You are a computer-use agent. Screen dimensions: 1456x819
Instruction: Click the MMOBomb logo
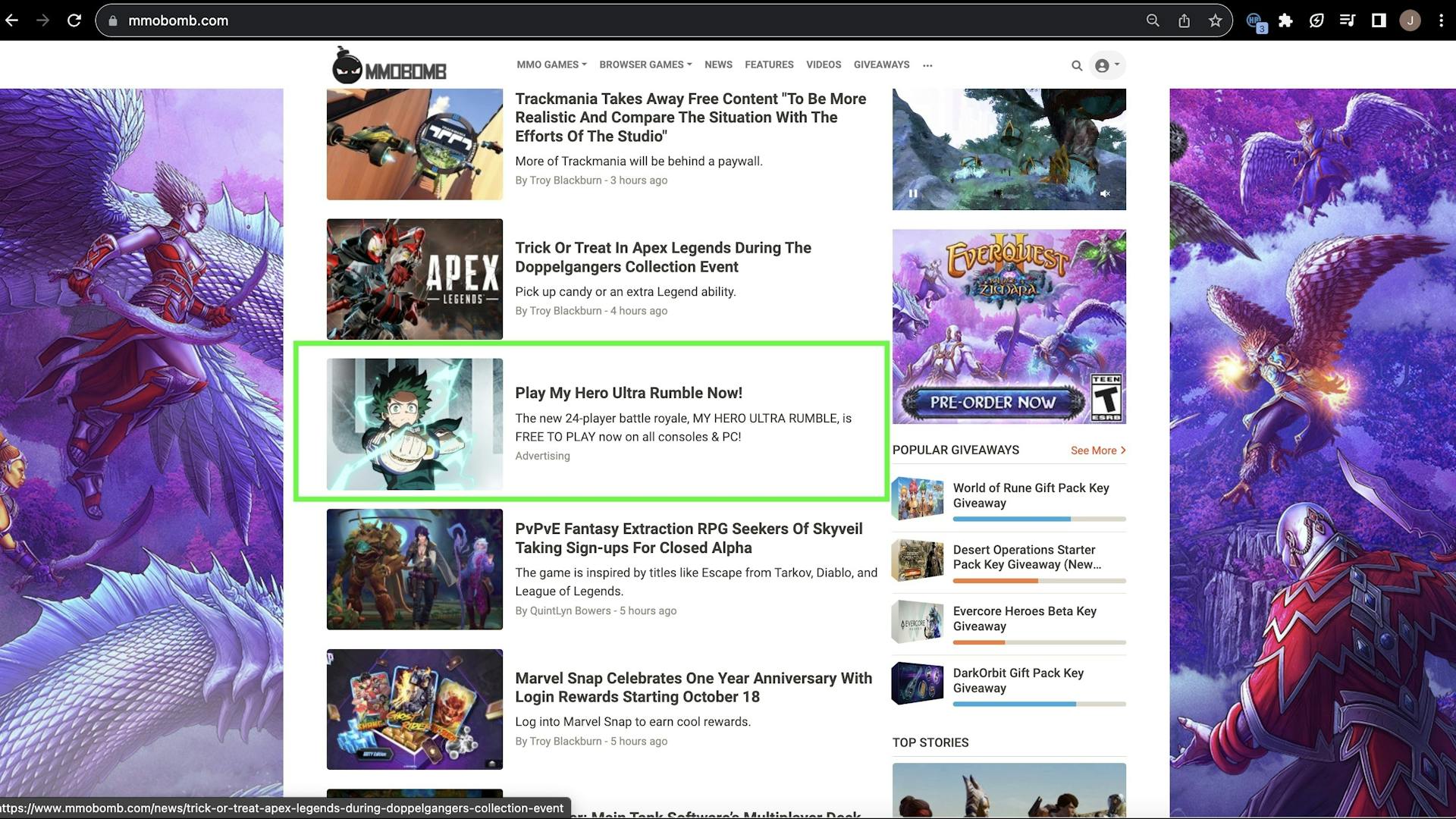(389, 65)
